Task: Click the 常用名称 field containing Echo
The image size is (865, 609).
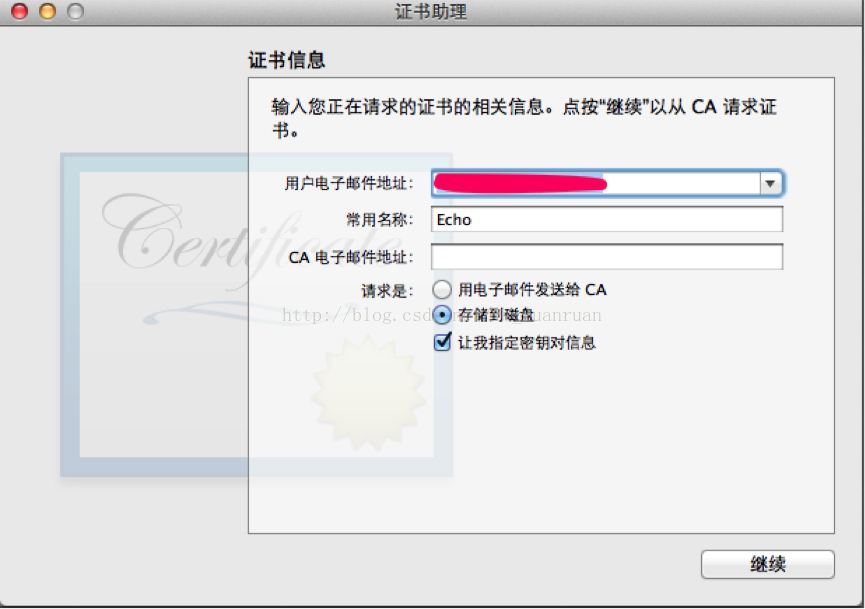Action: click(x=607, y=220)
